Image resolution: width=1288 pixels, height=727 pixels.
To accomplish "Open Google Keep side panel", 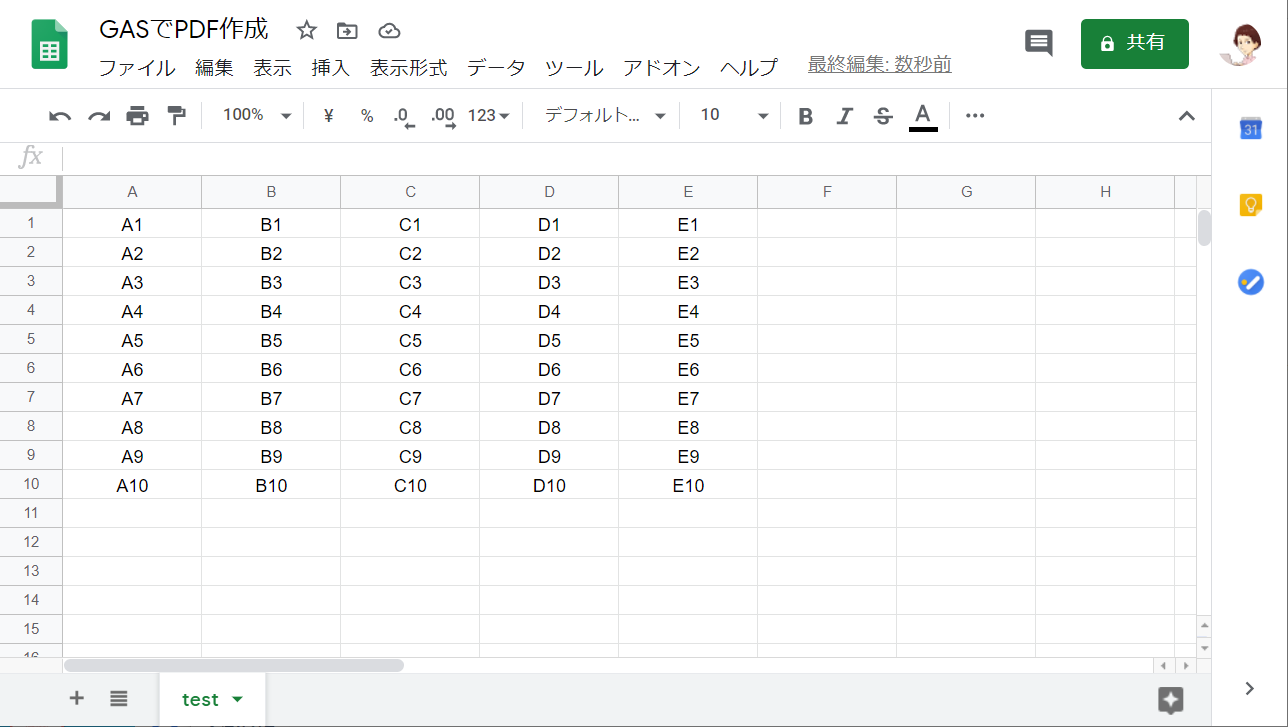I will [x=1251, y=205].
